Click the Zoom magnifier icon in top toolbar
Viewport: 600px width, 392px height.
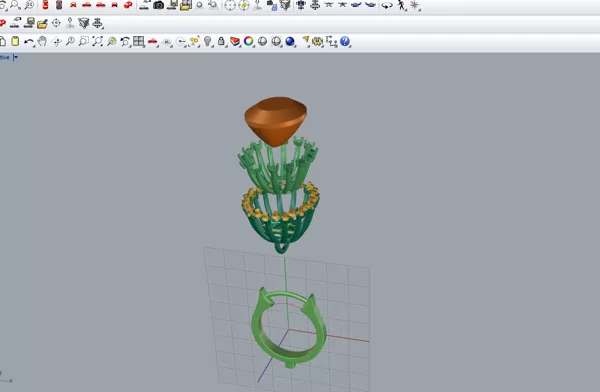[x=15, y=5]
